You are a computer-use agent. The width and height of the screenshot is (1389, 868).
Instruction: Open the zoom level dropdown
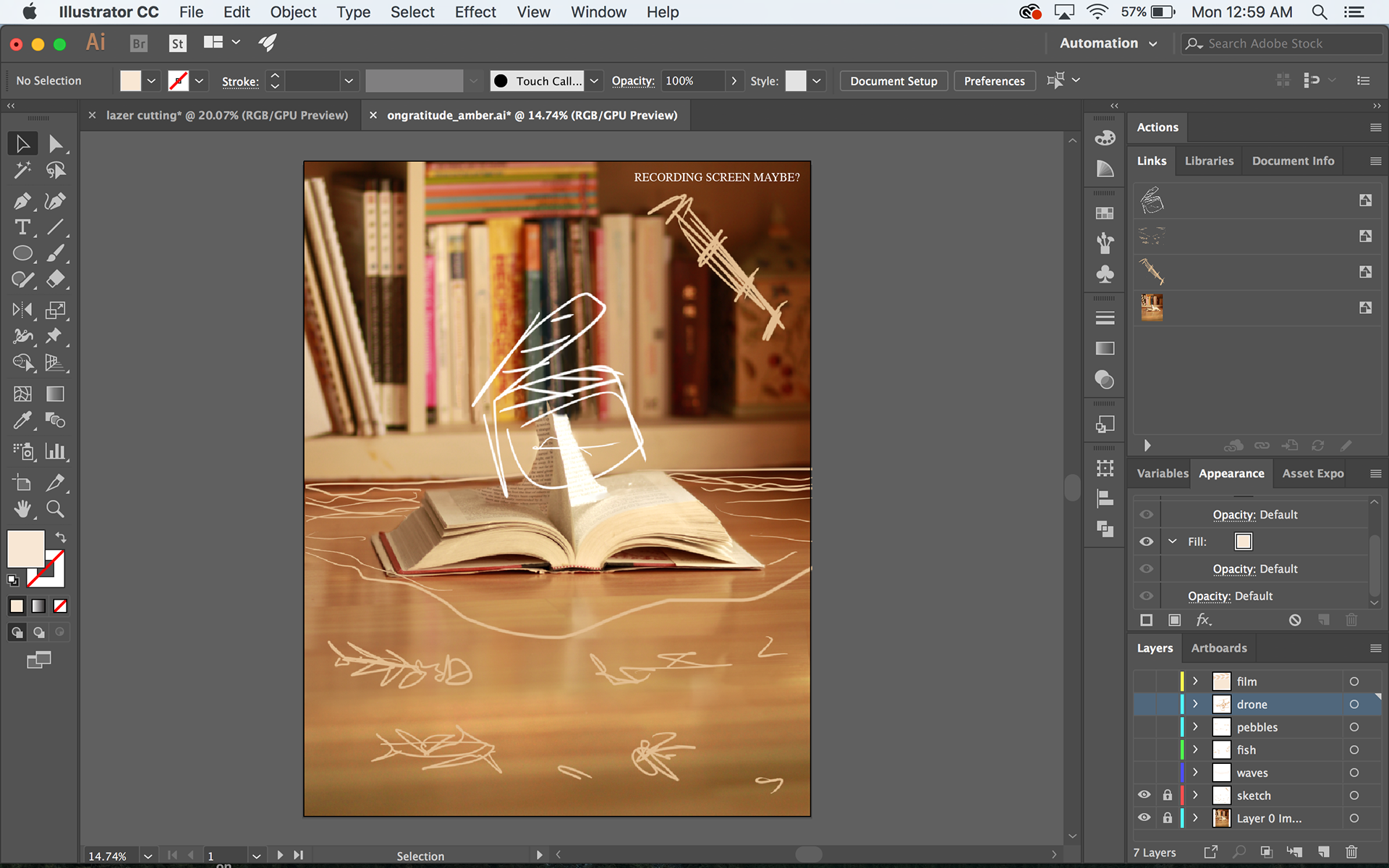click(x=148, y=856)
